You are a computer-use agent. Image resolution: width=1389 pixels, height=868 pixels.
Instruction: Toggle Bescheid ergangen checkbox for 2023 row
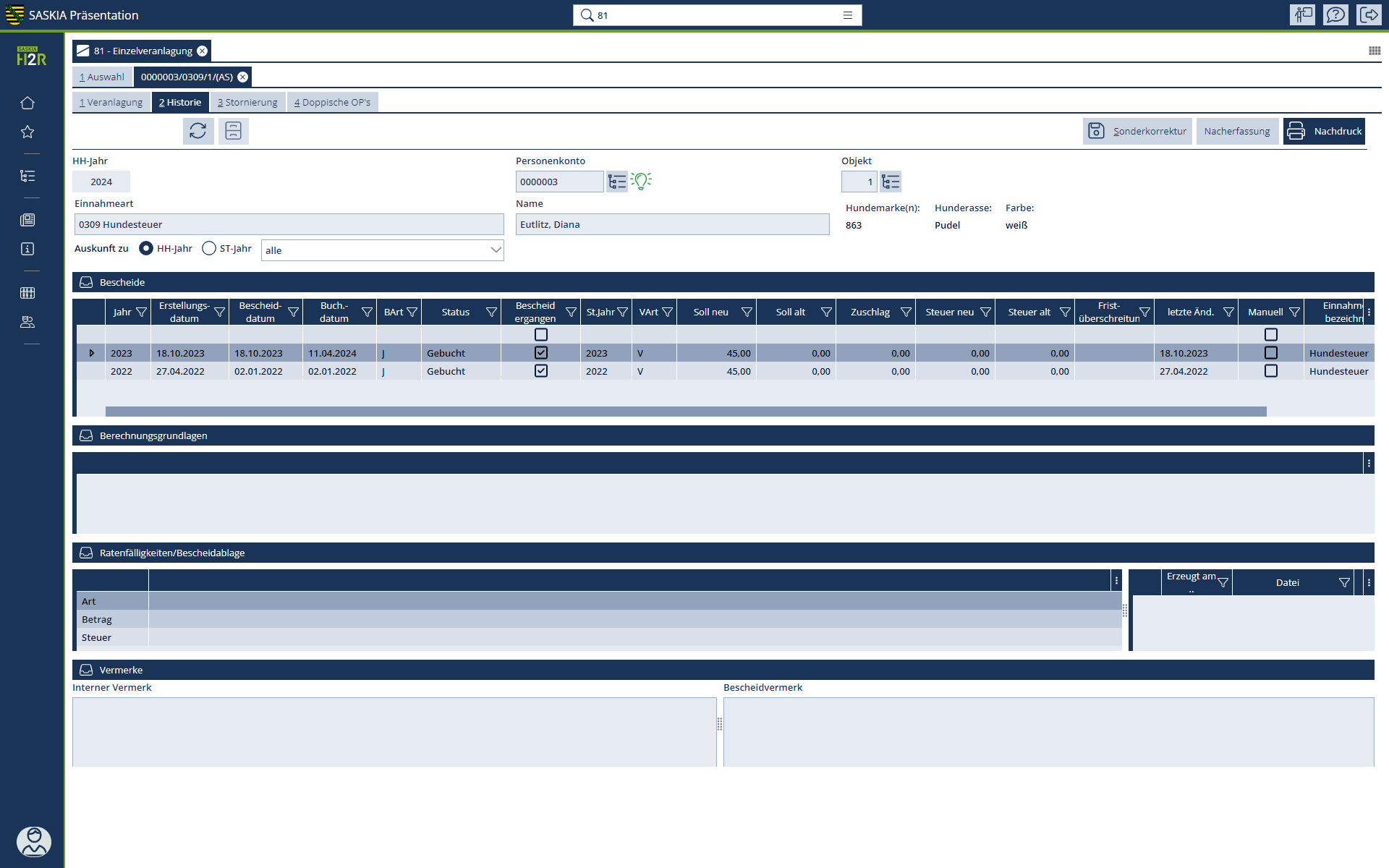pos(540,353)
